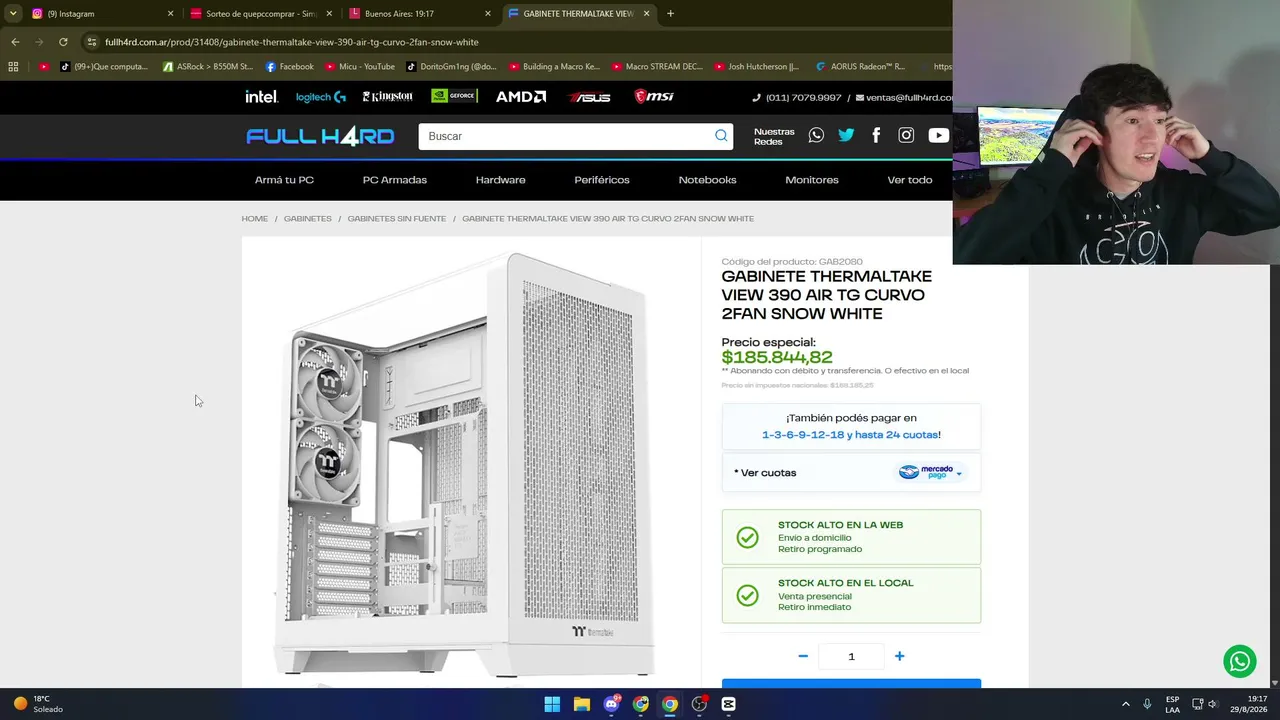Screen dimensions: 1280x720
Task: Open the Twitter social icon
Action: (x=846, y=135)
